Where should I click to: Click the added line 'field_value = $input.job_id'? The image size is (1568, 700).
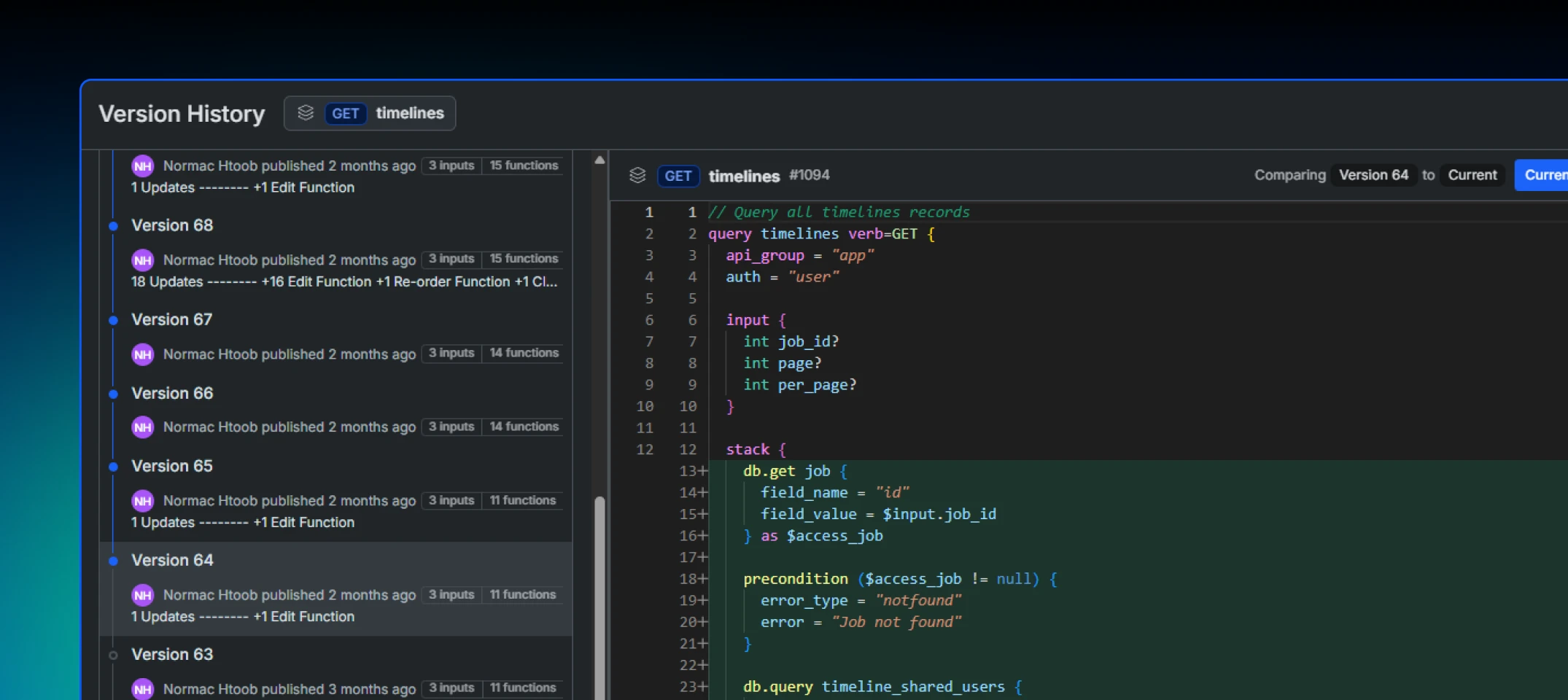click(879, 514)
